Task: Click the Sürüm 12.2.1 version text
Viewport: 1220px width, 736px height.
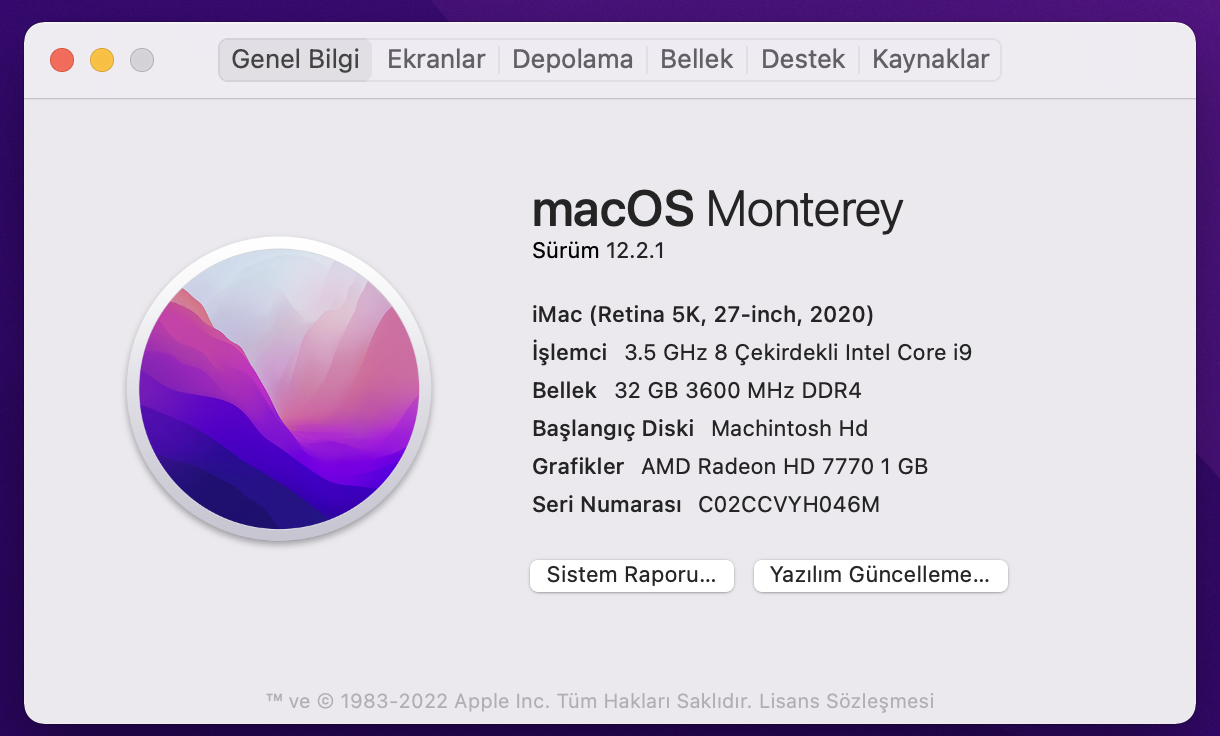Action: 598,251
